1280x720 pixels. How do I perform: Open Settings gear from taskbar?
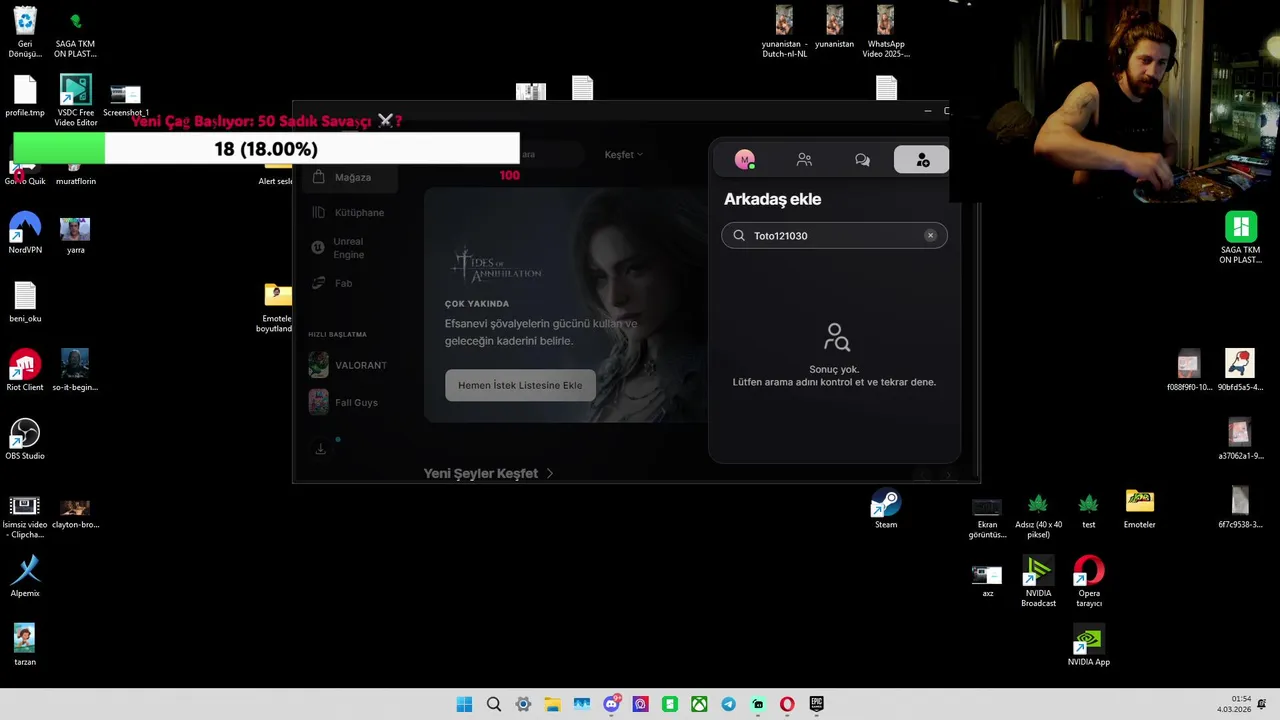point(523,704)
